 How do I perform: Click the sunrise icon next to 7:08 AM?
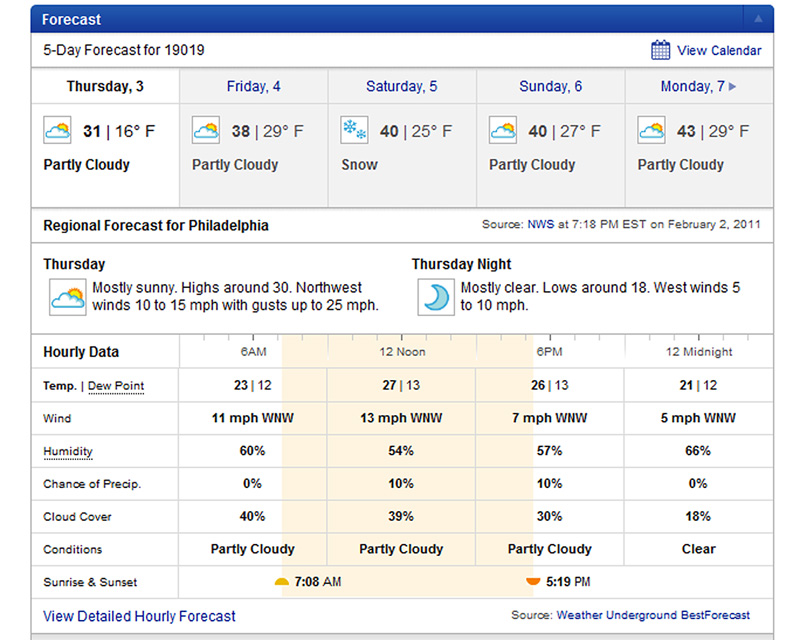282,581
